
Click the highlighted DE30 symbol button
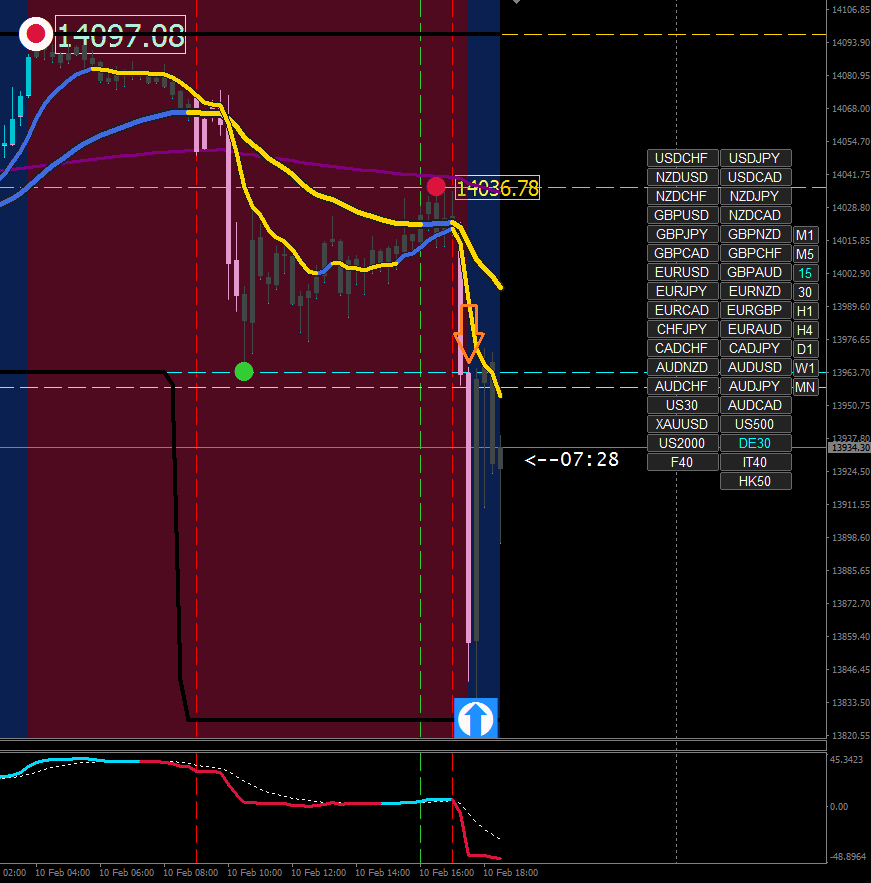point(756,443)
